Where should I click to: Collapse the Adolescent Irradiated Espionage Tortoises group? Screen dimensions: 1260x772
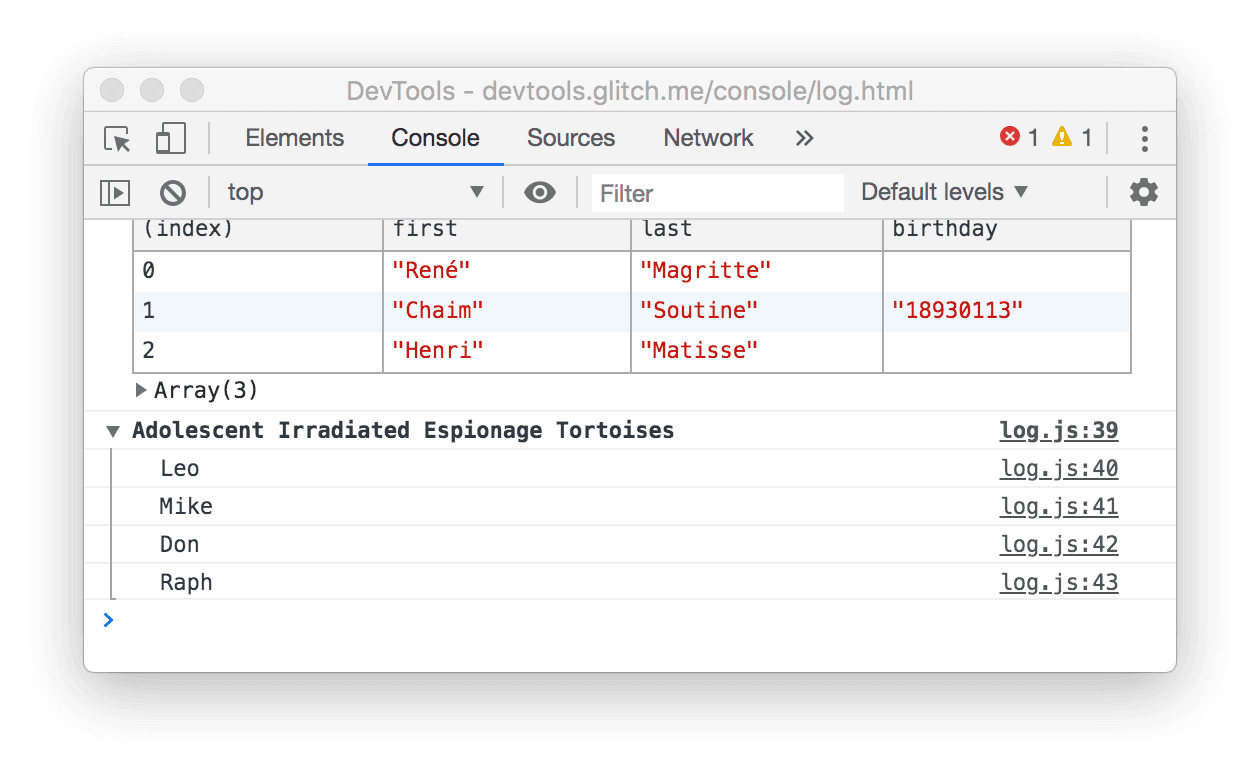click(112, 430)
